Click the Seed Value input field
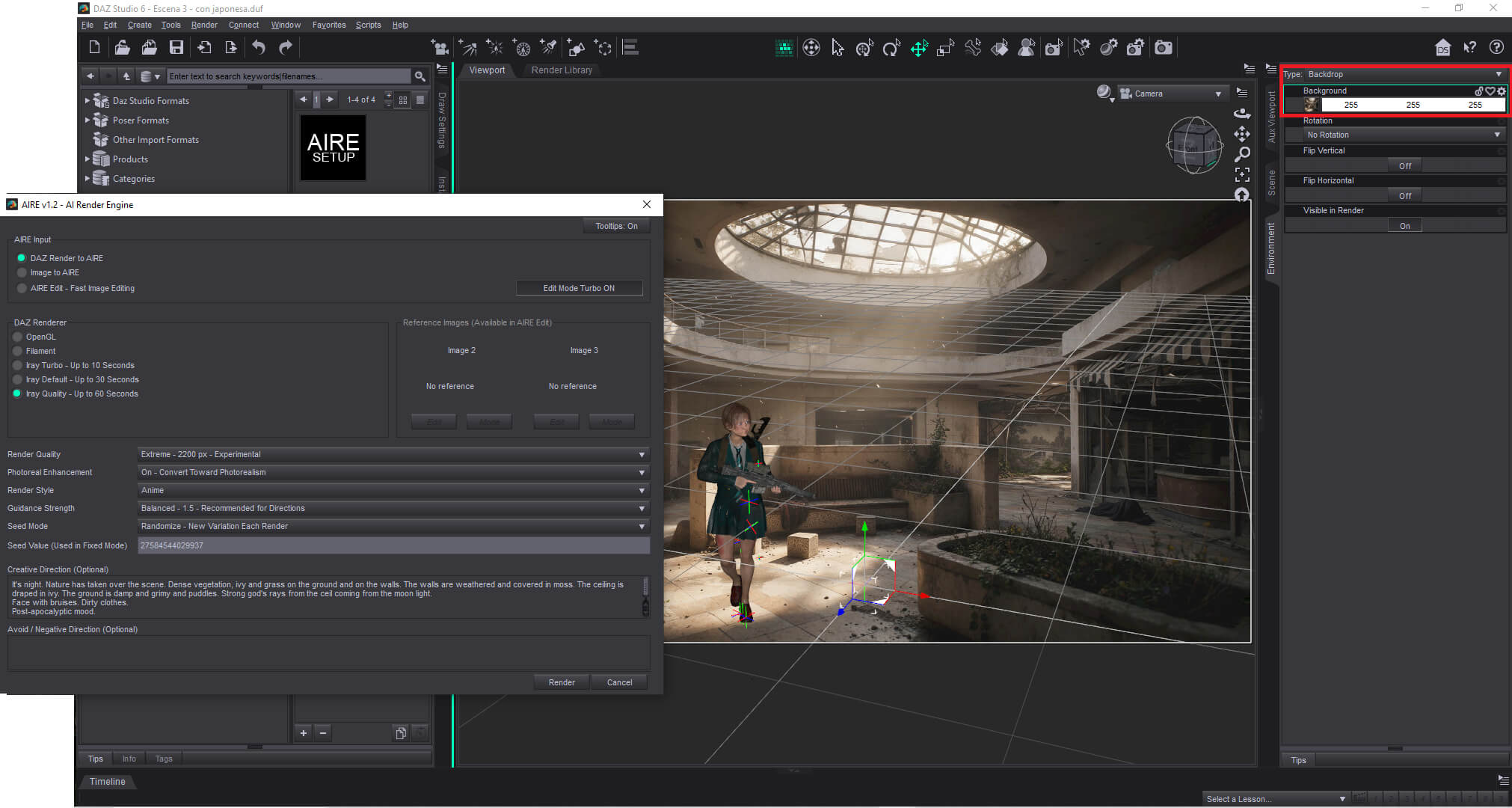Image resolution: width=1512 pixels, height=808 pixels. coord(393,545)
